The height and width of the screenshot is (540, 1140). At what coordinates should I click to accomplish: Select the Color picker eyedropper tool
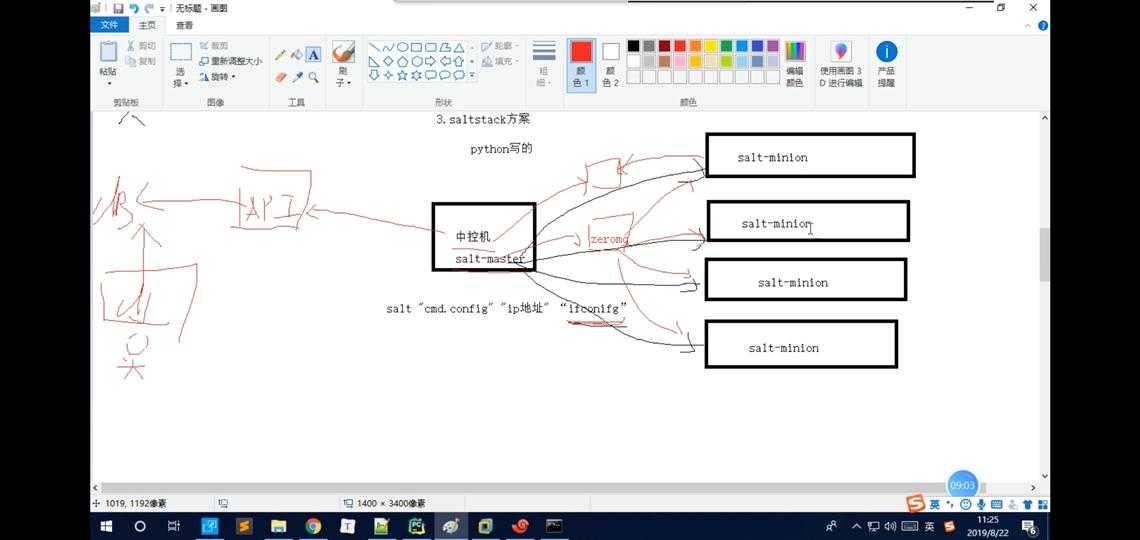pyautogui.click(x=297, y=77)
